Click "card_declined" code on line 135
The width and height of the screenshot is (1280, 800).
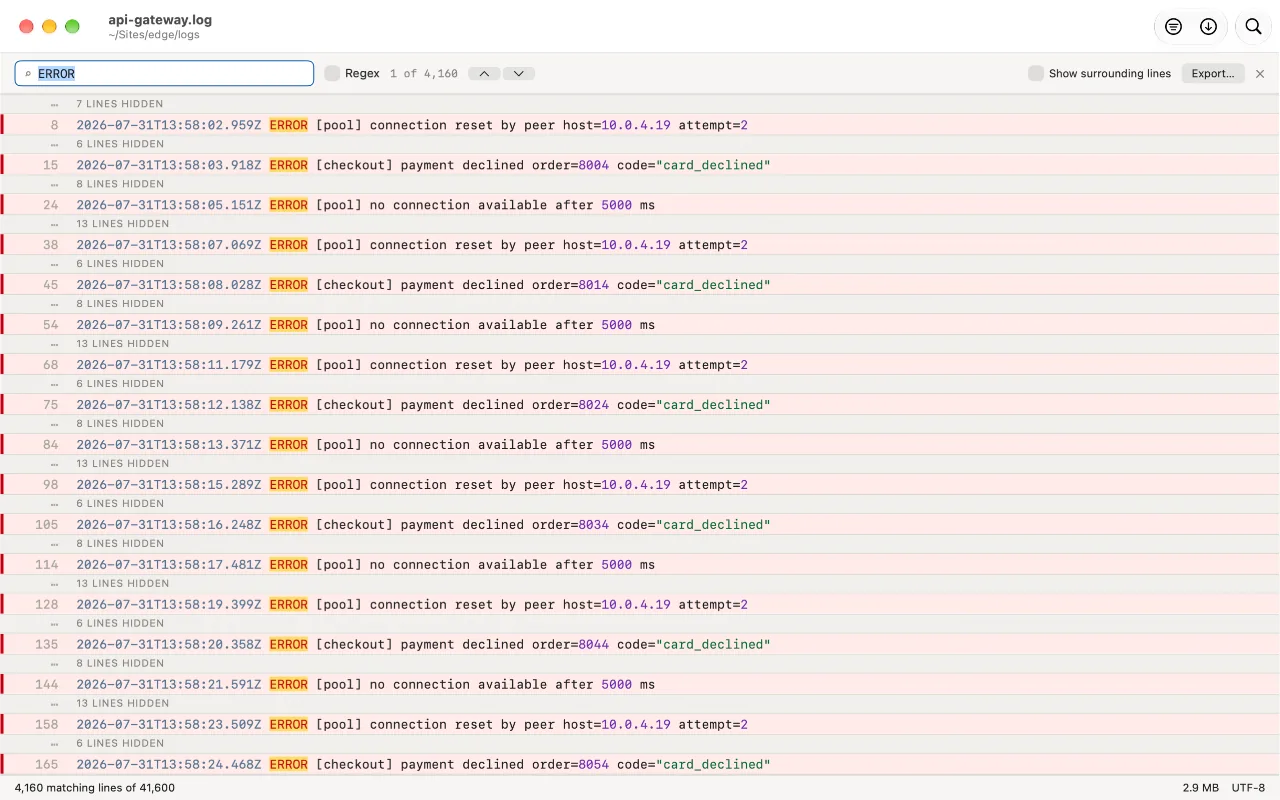[x=713, y=645]
